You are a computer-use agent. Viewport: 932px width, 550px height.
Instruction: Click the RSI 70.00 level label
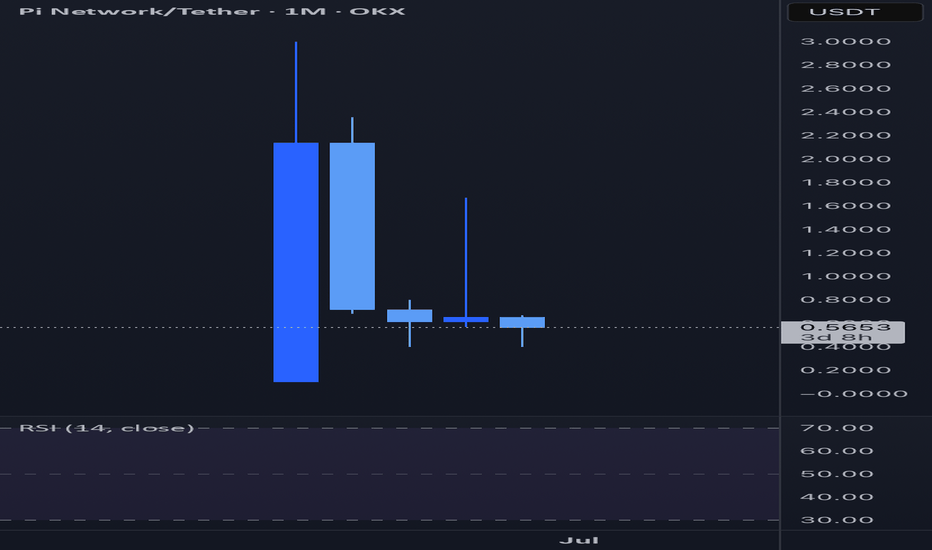(x=837, y=428)
